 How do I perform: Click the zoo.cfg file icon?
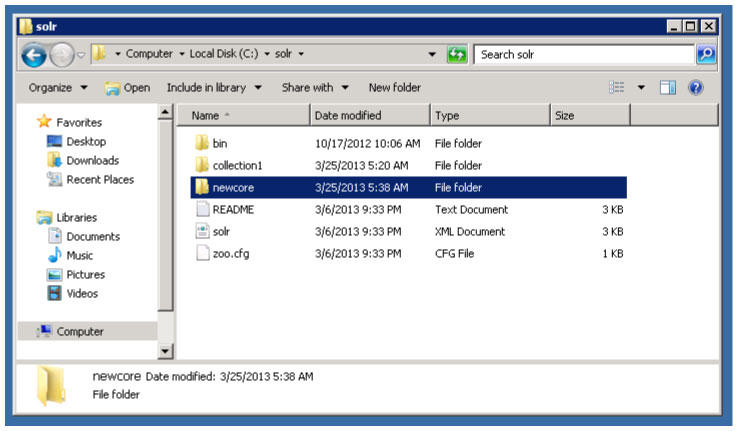[x=202, y=253]
